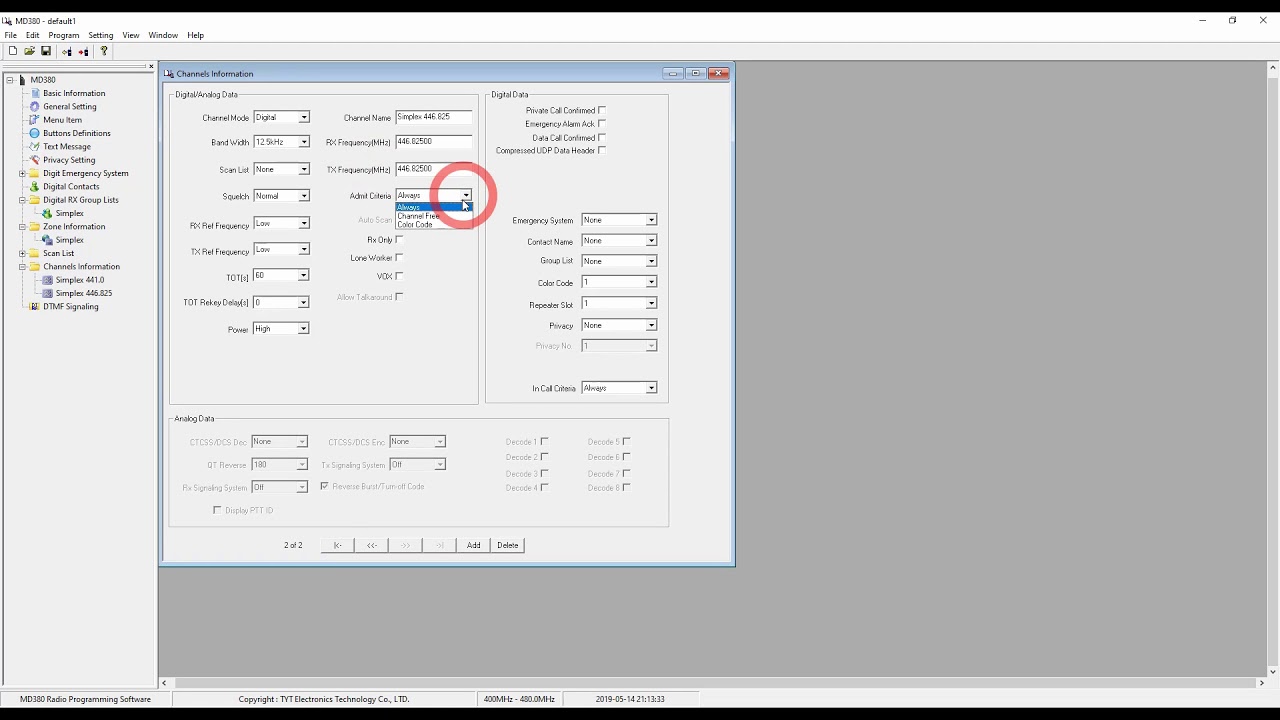Enable the Rx Only checkbox
The width and height of the screenshot is (1280, 720).
coord(400,239)
